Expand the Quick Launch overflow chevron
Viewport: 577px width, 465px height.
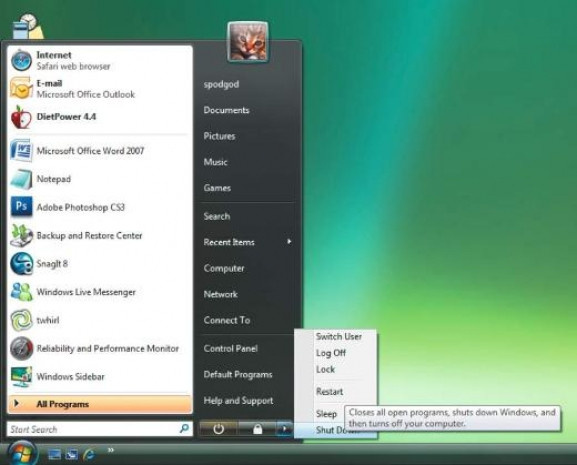click(111, 450)
